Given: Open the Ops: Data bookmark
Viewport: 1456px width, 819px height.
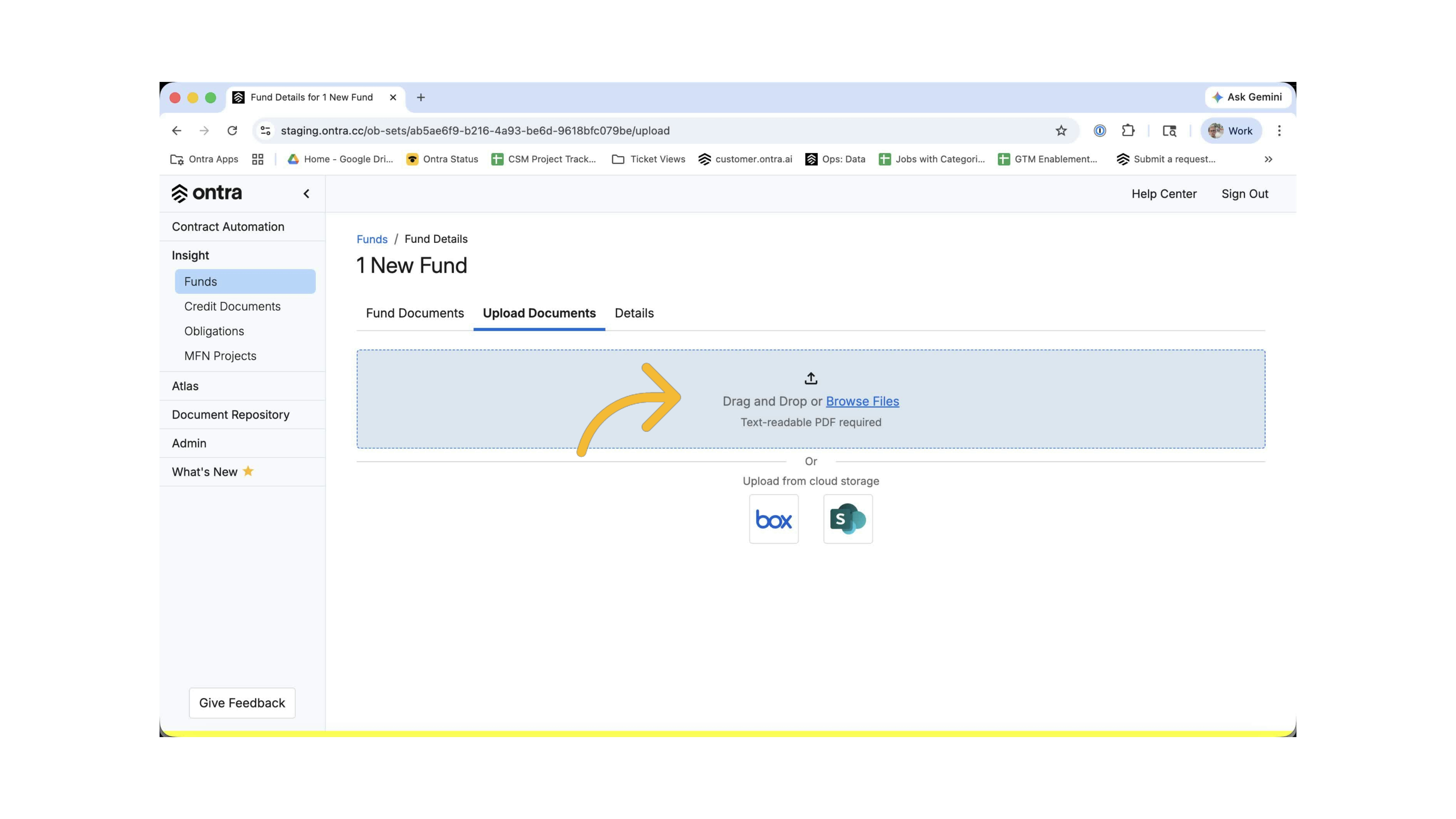Looking at the screenshot, I should (835, 159).
